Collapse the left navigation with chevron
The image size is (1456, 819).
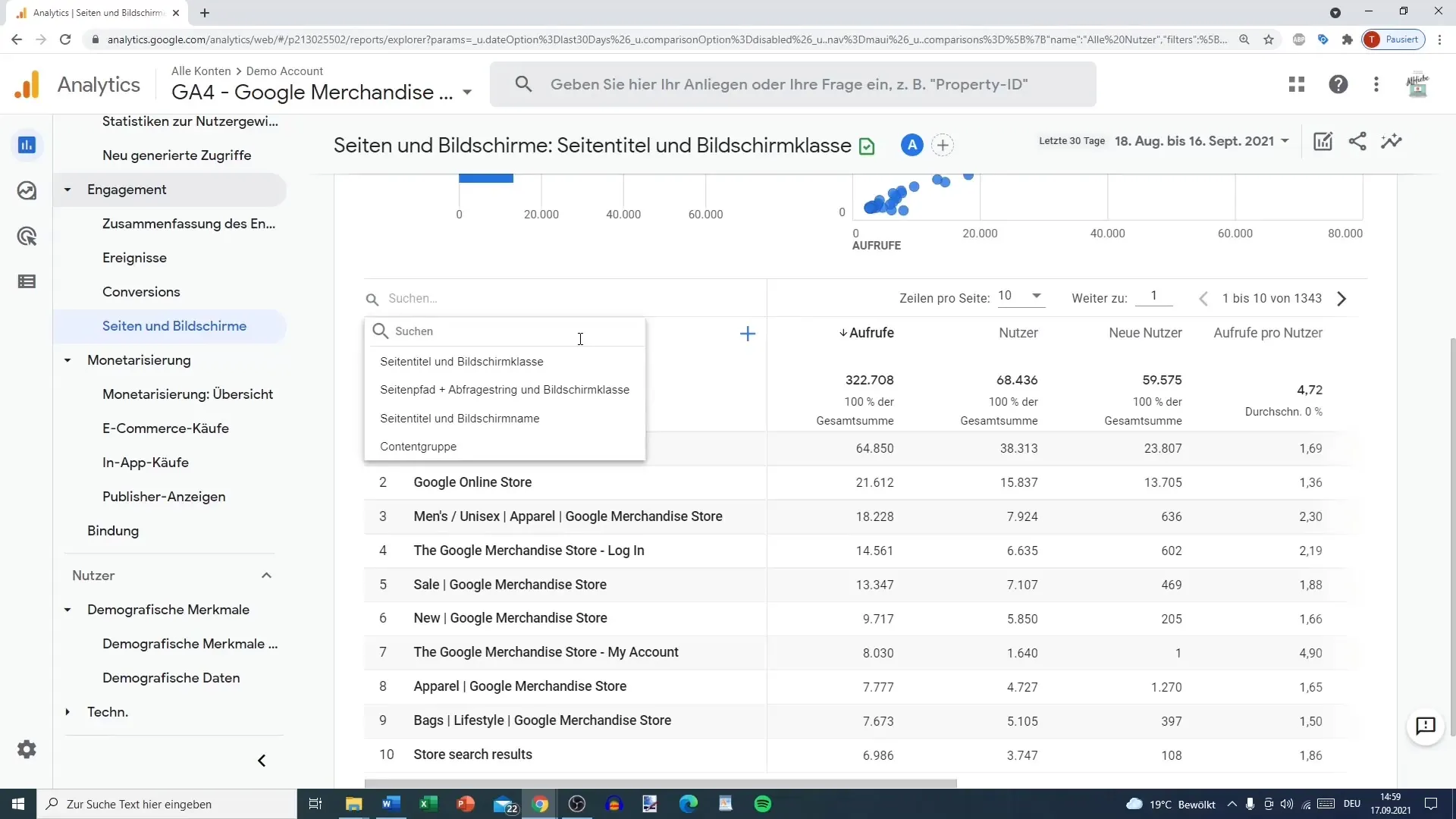(262, 761)
